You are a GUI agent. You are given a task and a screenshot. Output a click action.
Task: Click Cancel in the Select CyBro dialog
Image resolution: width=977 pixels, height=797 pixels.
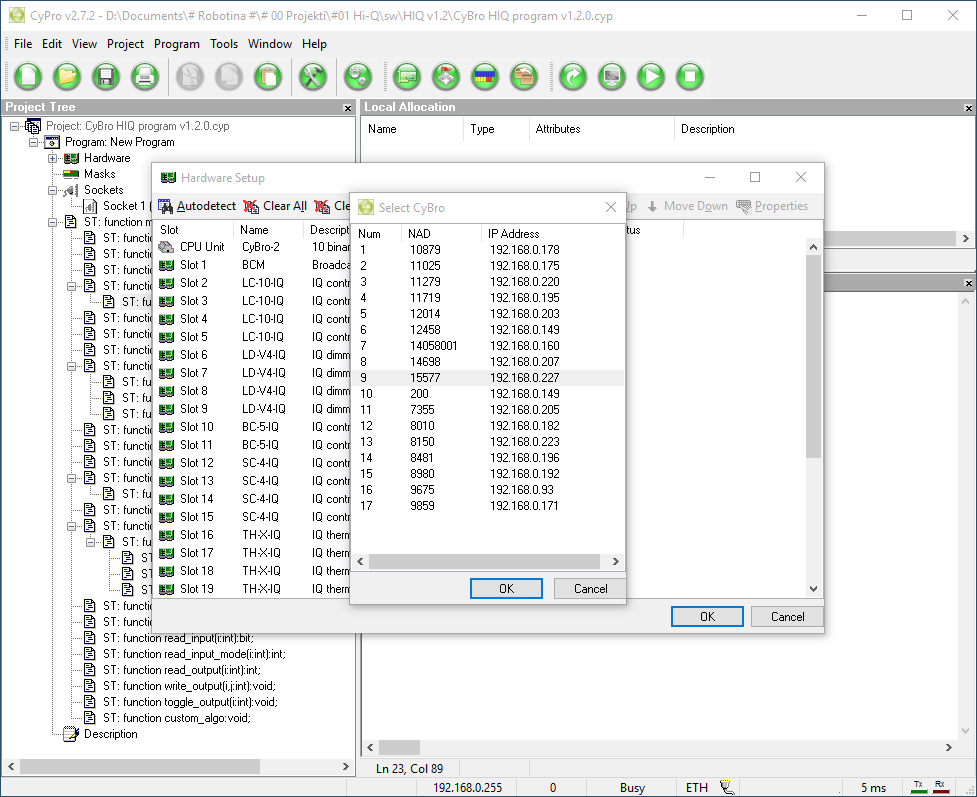[590, 588]
